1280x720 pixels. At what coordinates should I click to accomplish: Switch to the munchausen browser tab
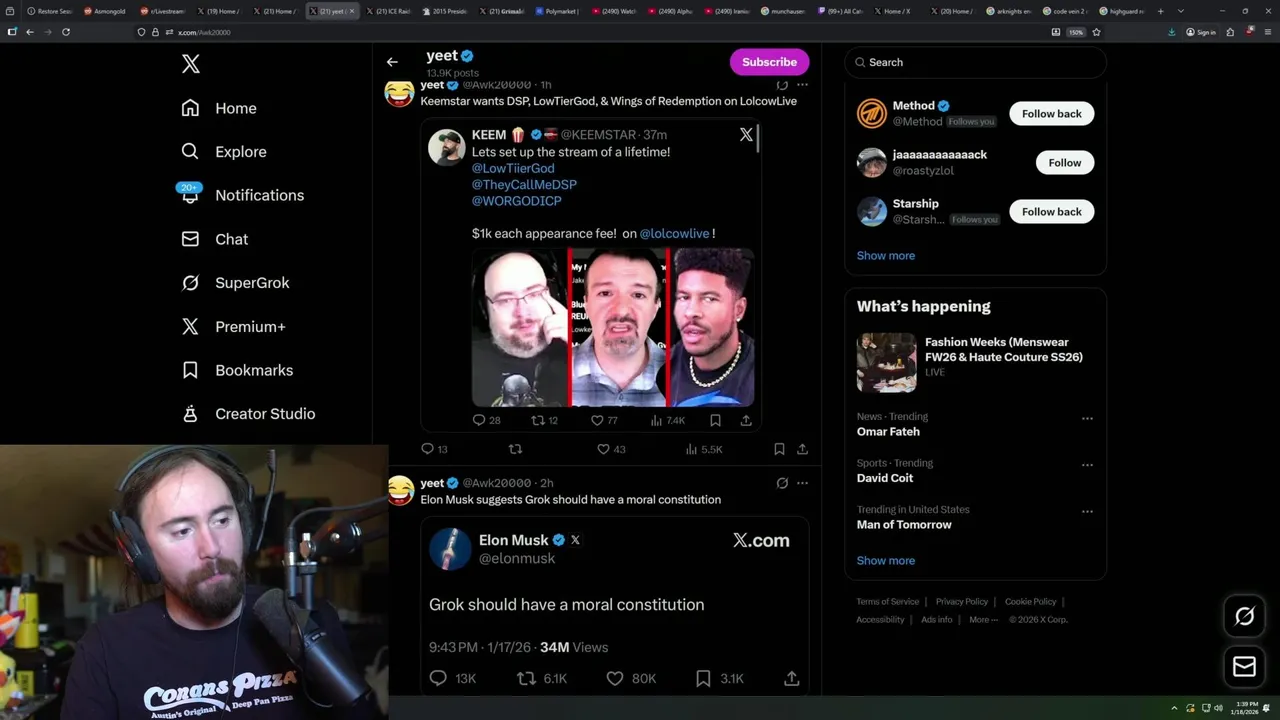tap(784, 11)
